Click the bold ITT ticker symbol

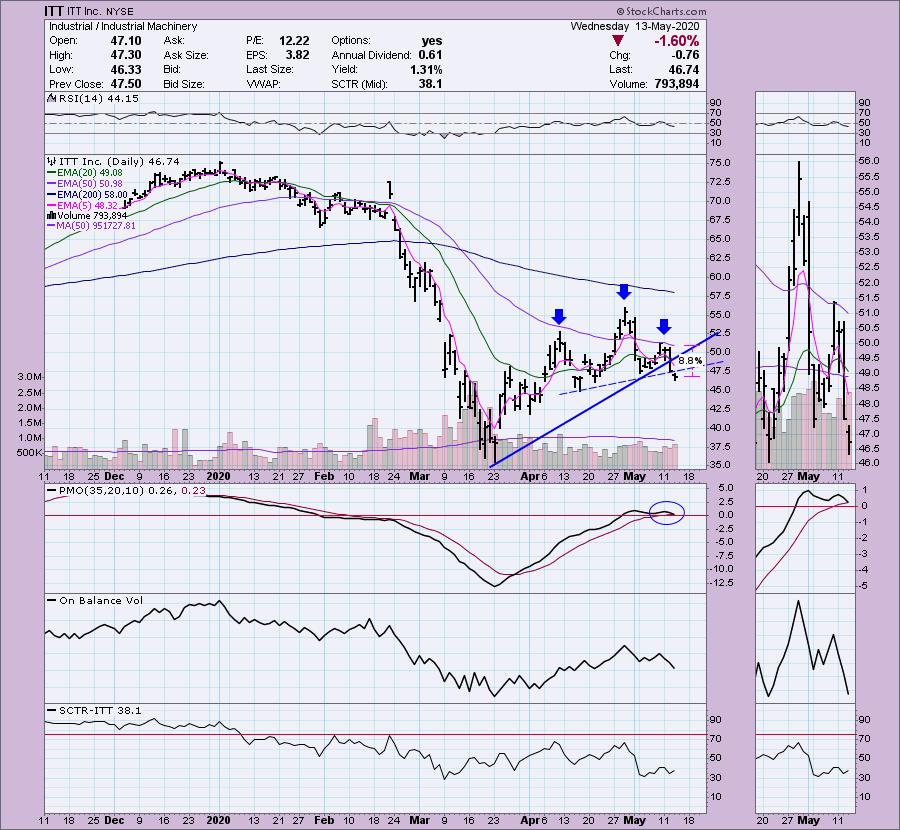click(55, 11)
